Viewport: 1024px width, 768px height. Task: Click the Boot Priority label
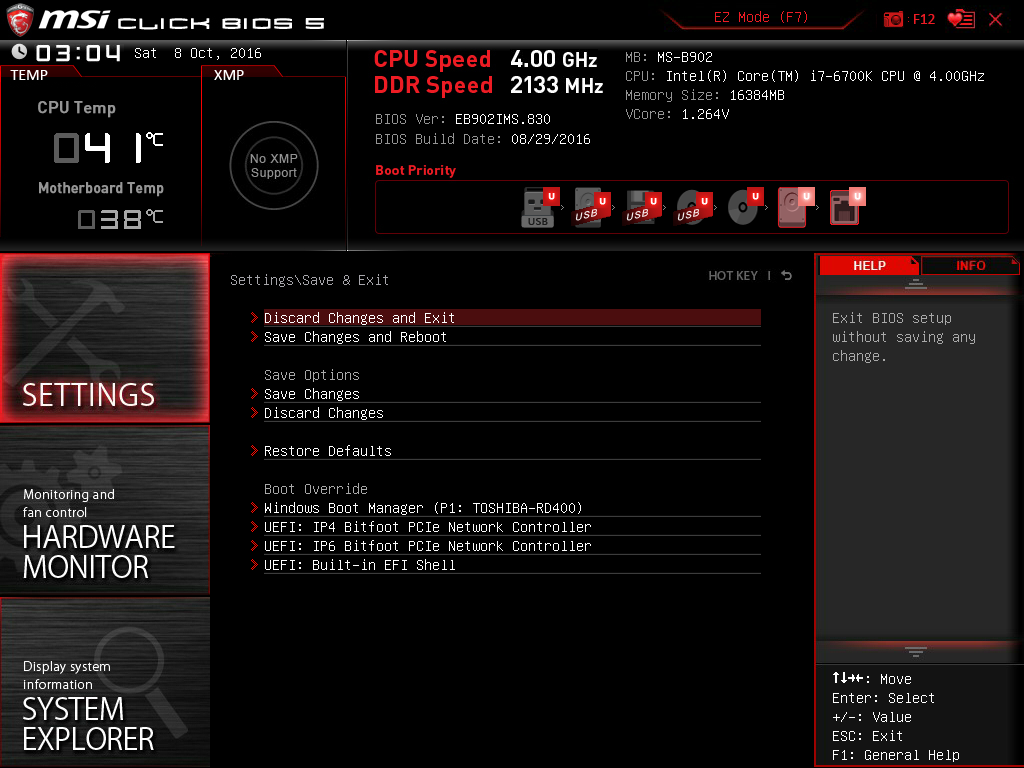[415, 170]
